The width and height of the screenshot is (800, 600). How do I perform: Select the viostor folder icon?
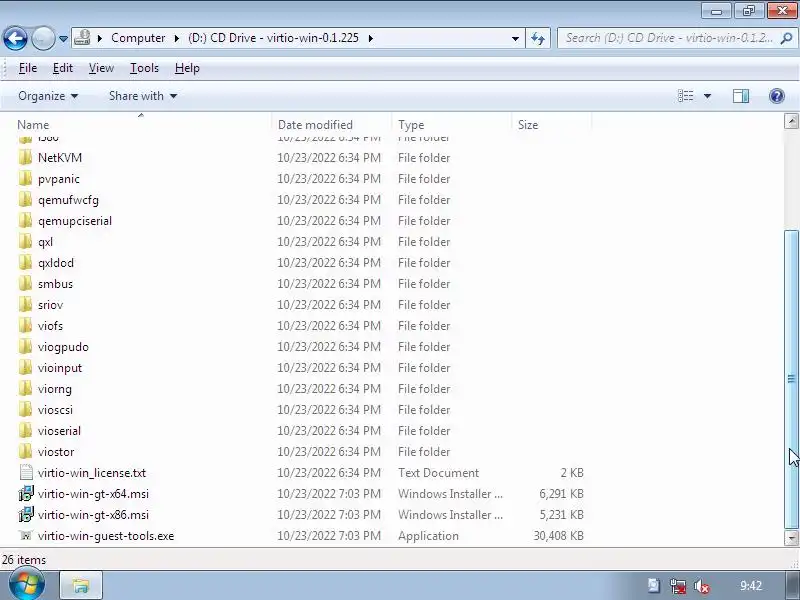[x=26, y=451]
